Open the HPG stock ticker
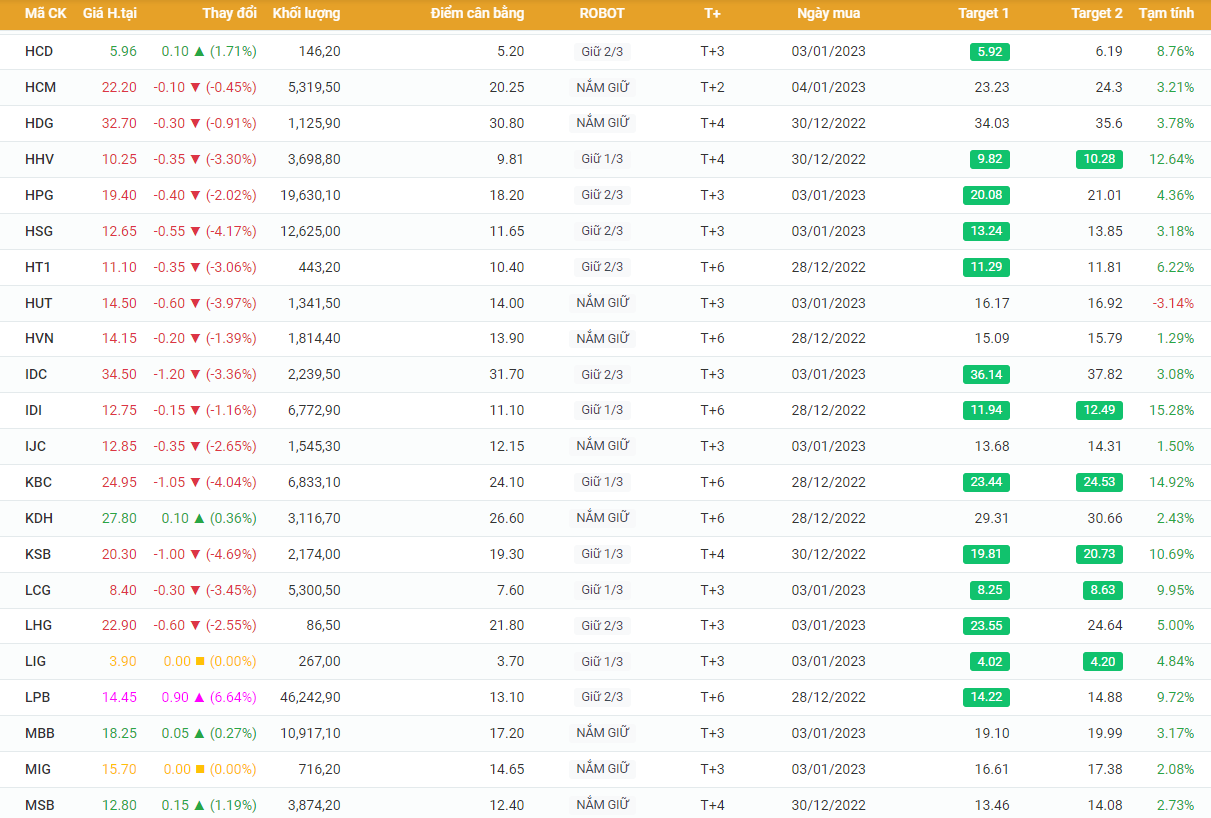1211x818 pixels. point(39,195)
